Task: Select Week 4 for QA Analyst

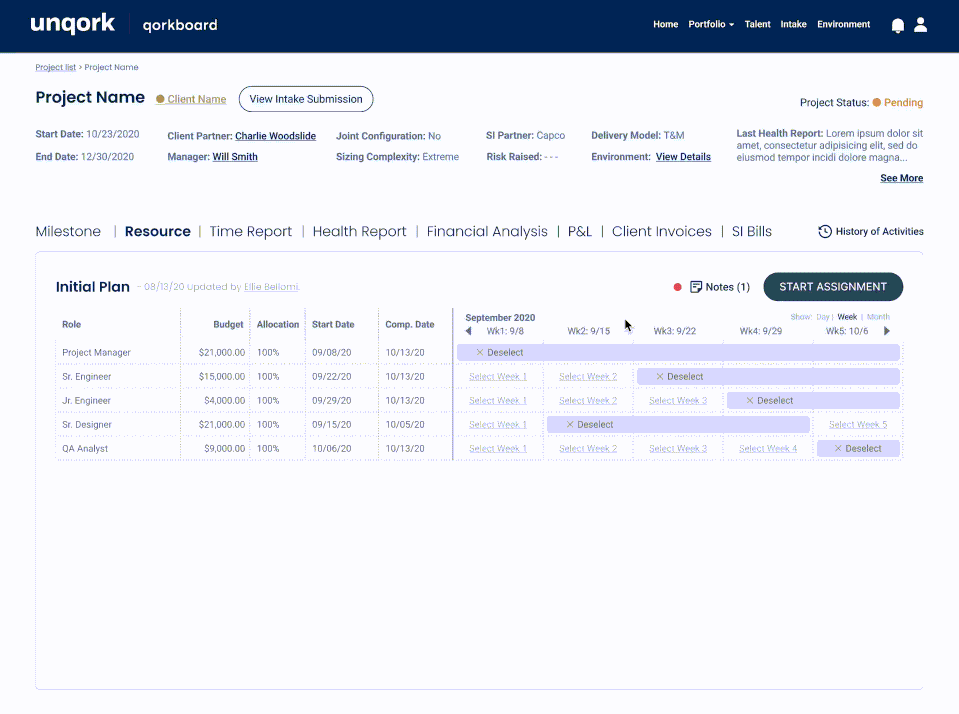Action: click(x=768, y=448)
